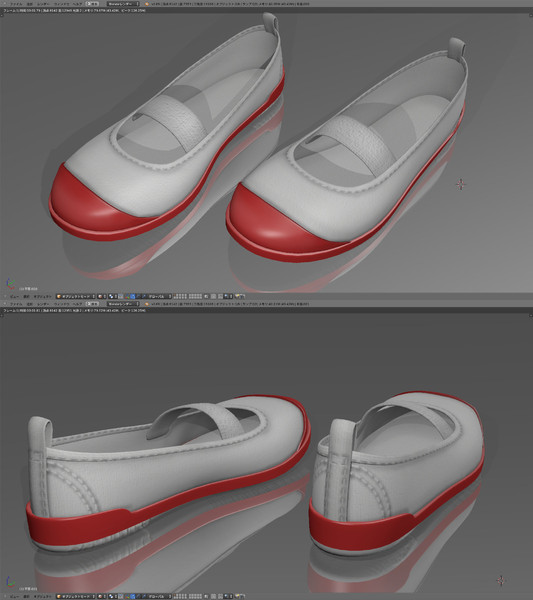This screenshot has height=600, width=533.
Task: Toggle layer lock to scene in upper viewport
Action: [206, 296]
